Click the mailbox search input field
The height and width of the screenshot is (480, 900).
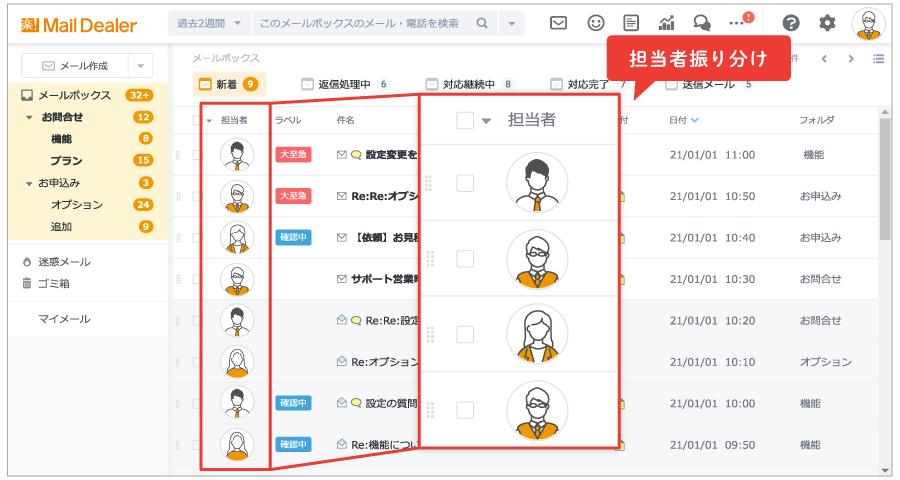point(360,22)
